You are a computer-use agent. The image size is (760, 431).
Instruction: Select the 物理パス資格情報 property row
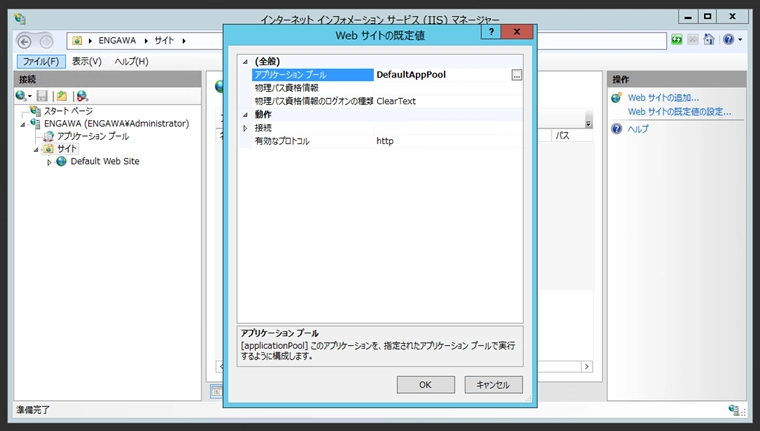(x=387, y=88)
